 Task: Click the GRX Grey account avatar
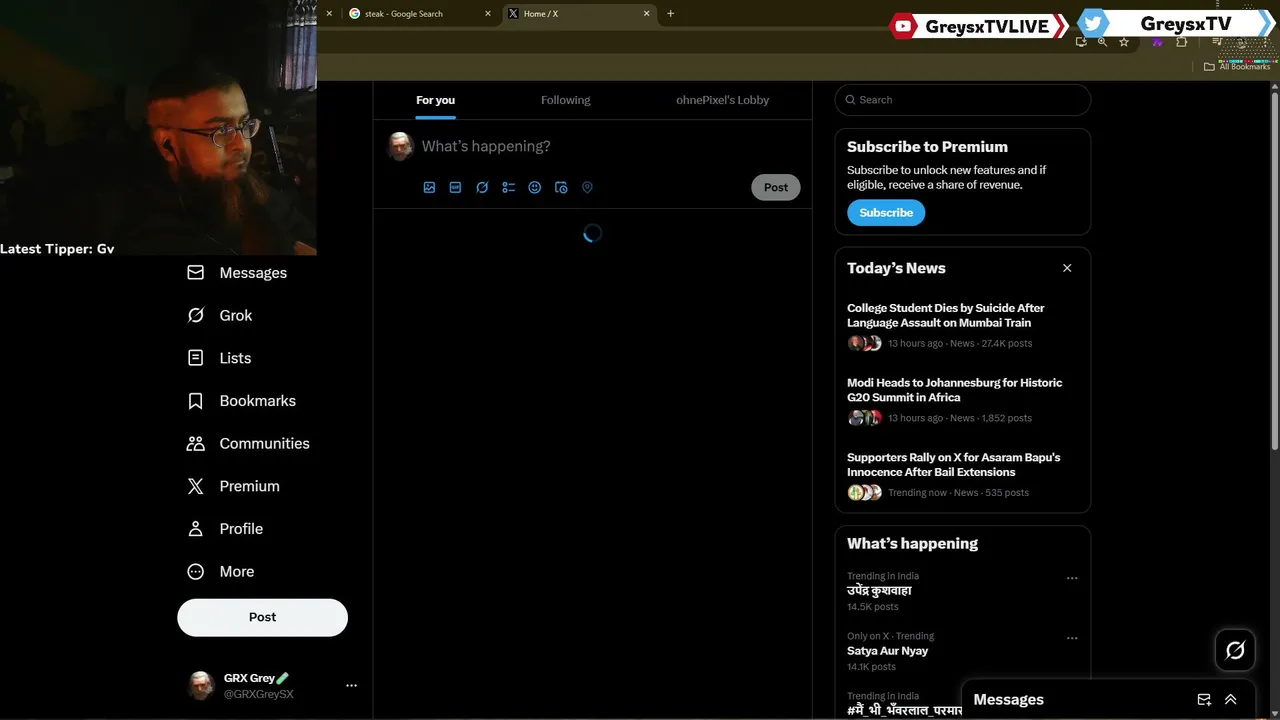coord(202,685)
